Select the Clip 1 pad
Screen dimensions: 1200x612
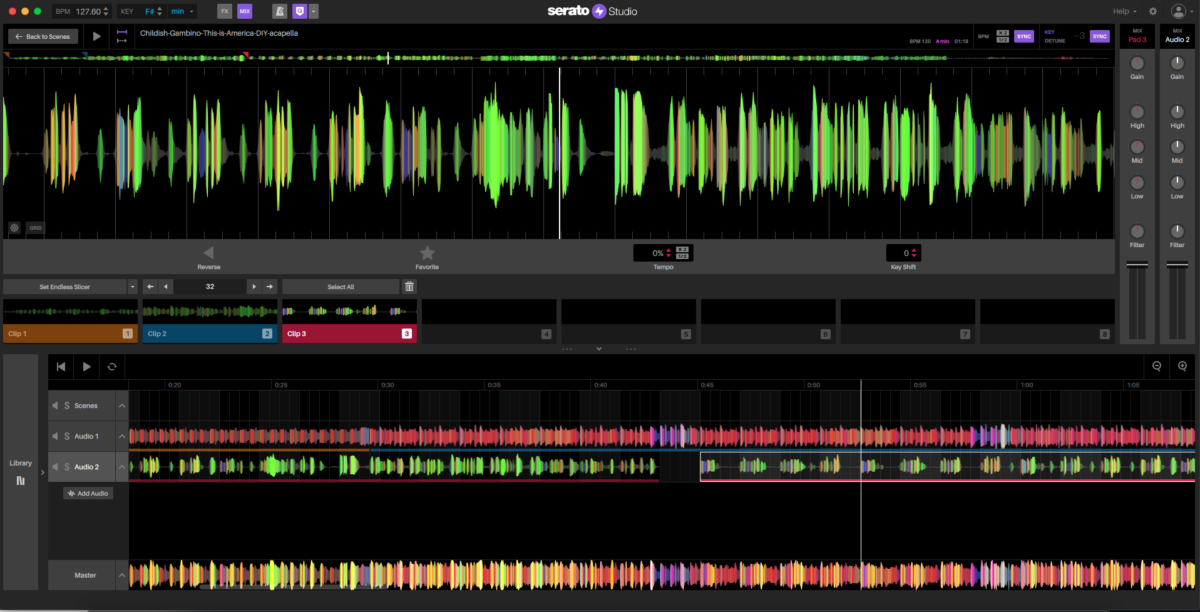tap(70, 321)
